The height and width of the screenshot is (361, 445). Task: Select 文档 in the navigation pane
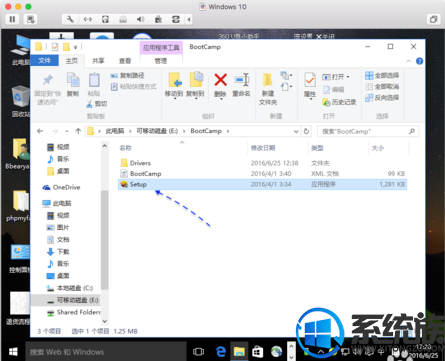click(x=58, y=240)
